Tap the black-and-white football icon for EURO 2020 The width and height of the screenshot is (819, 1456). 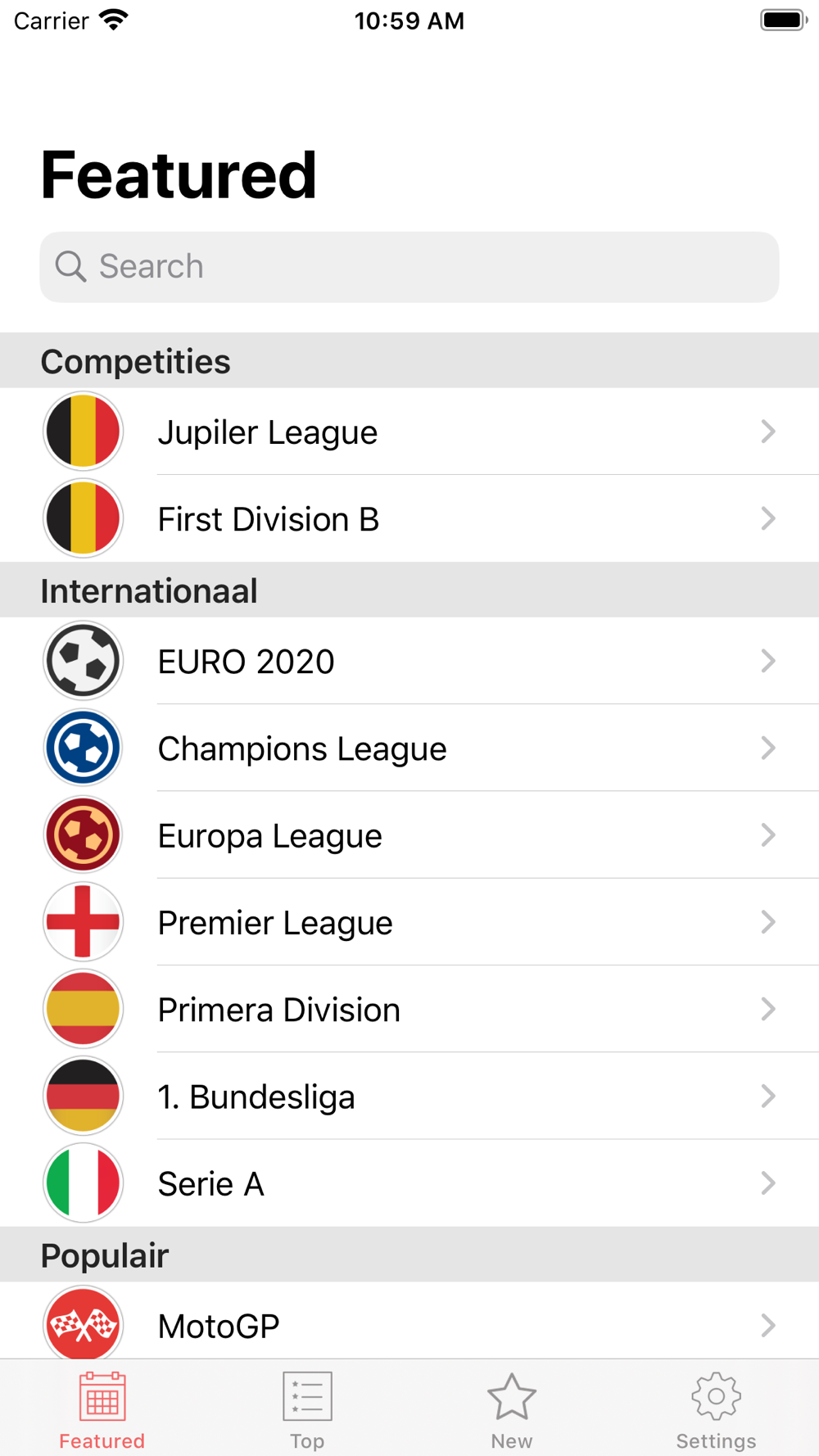[83, 661]
